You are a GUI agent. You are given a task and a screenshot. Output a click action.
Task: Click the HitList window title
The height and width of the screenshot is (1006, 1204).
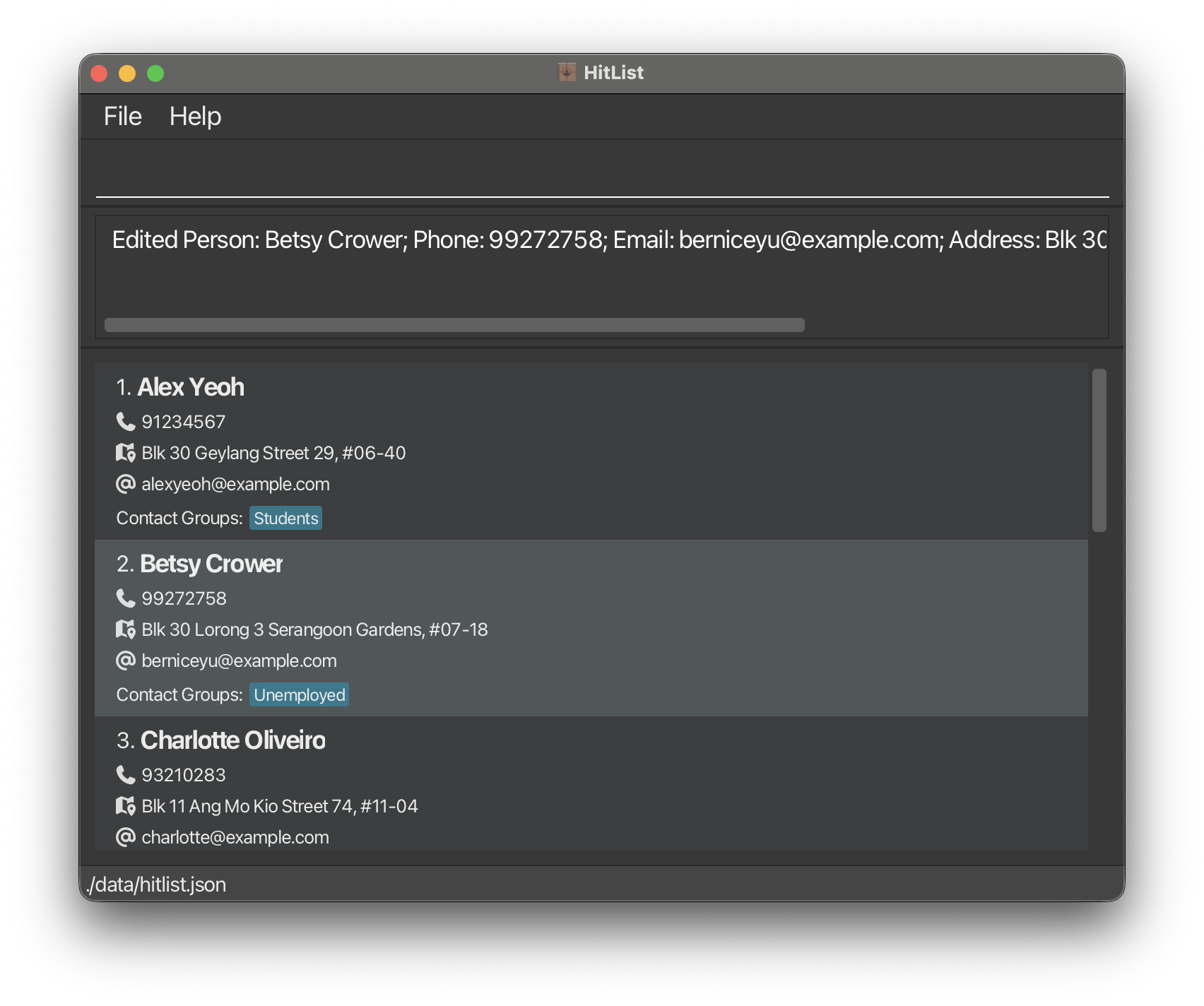point(613,72)
